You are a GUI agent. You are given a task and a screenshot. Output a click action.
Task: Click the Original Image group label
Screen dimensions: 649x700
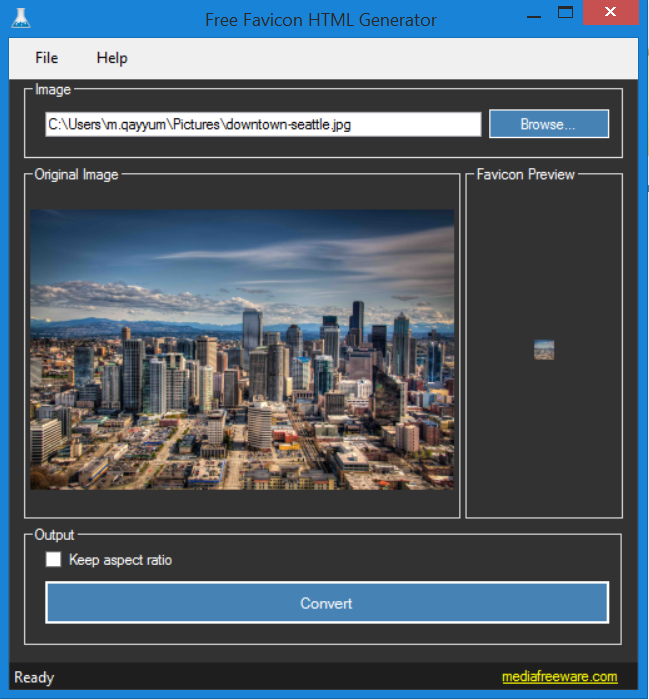pyautogui.click(x=76, y=175)
